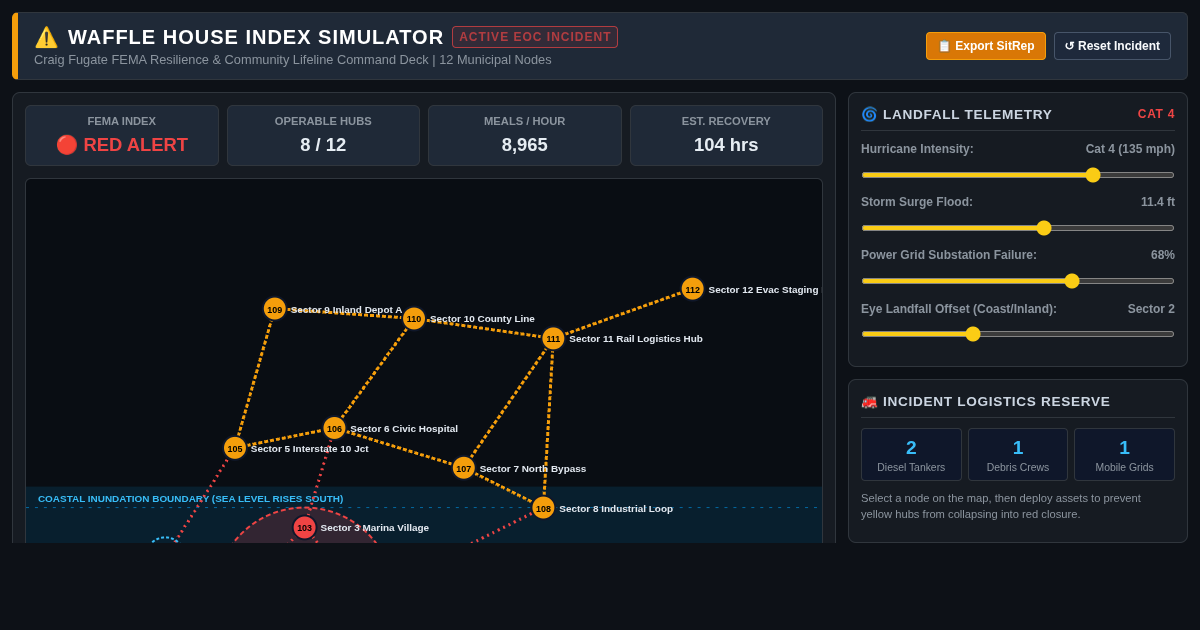Click the fire truck icon beside Logistics Reserve
Viewport: 1200px width, 630px height.
869,401
